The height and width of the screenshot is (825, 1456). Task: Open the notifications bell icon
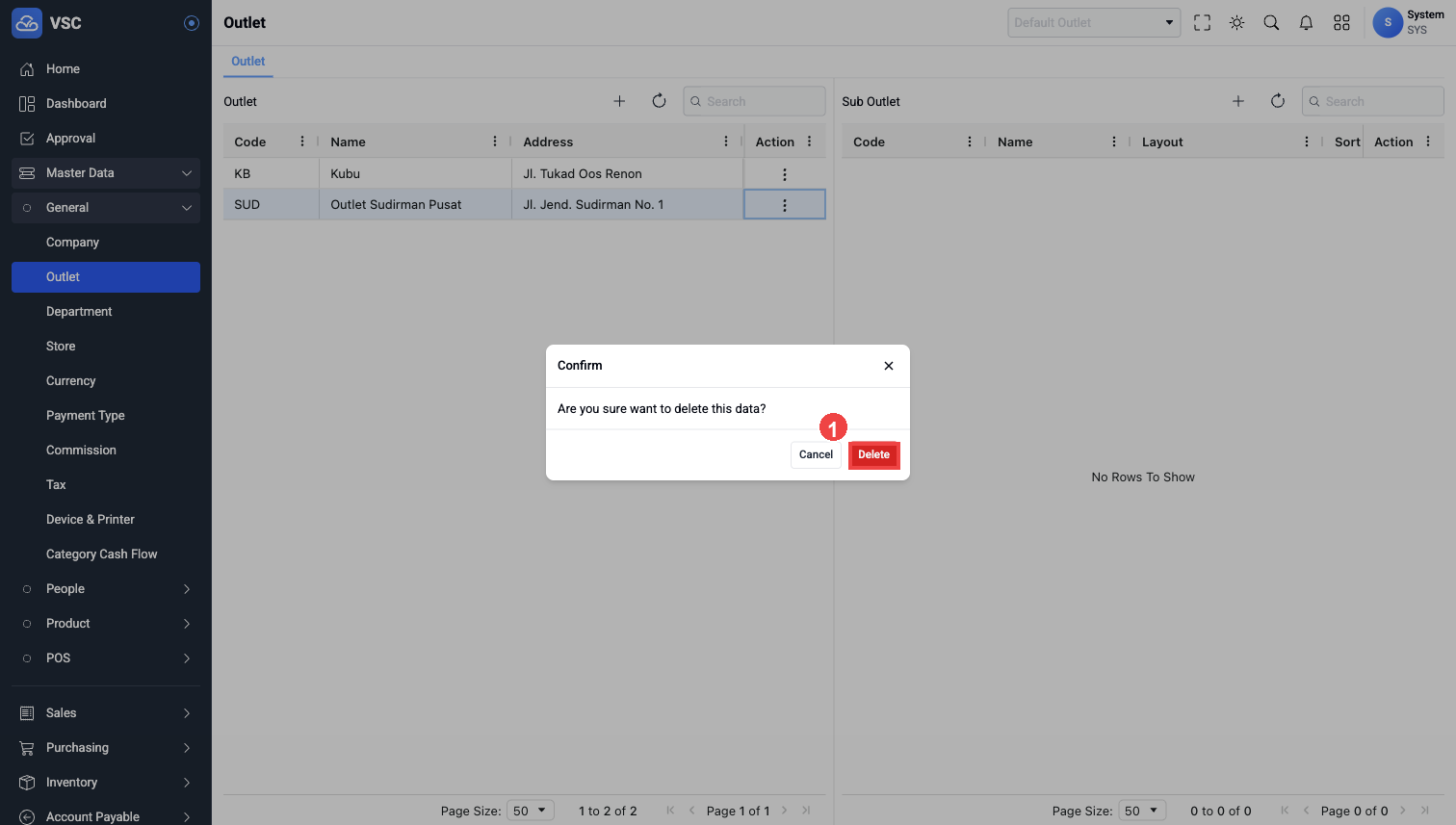tap(1306, 23)
